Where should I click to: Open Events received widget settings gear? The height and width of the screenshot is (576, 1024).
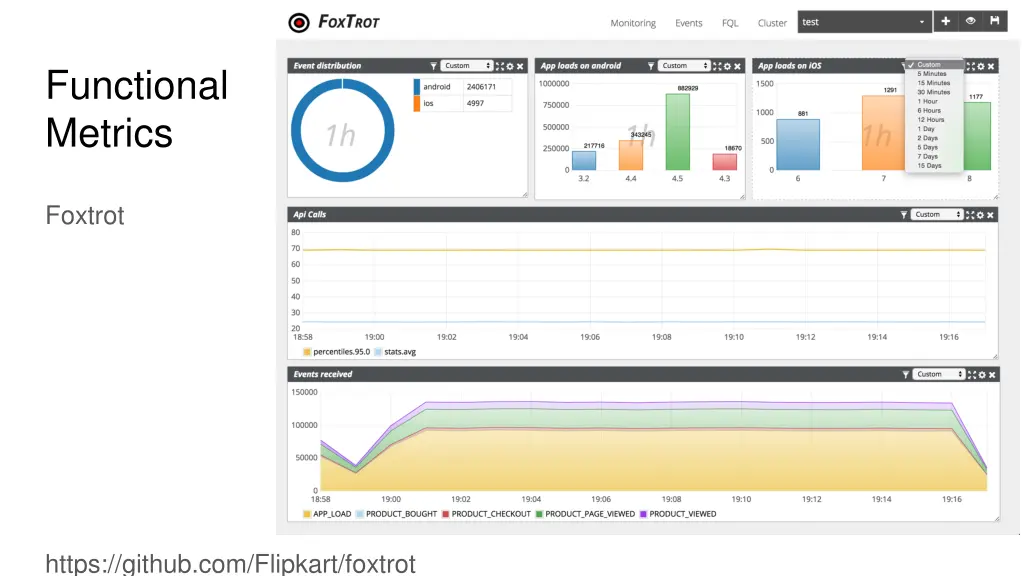coord(982,375)
